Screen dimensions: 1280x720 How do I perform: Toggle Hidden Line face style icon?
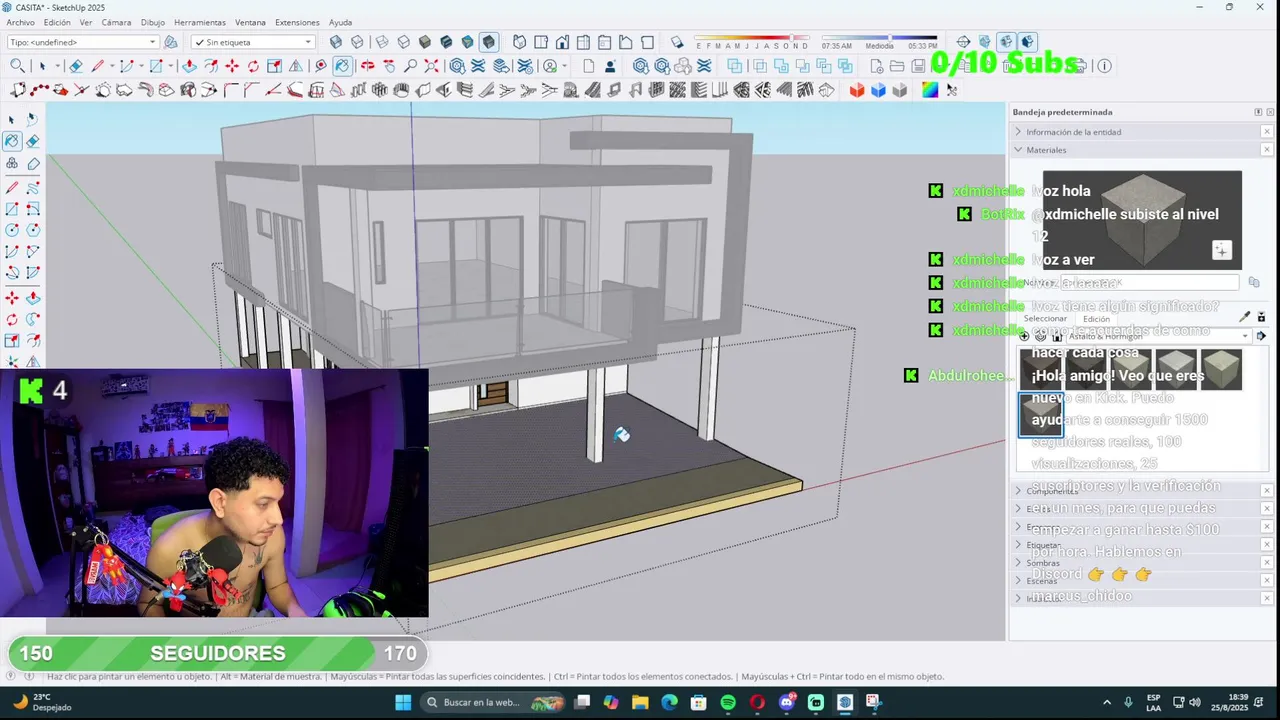click(x=403, y=42)
